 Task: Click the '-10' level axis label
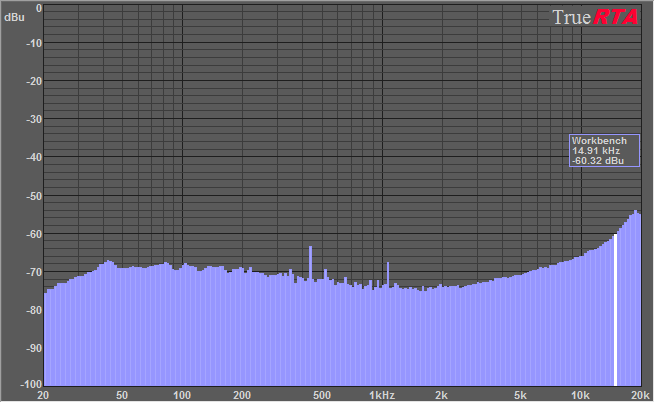(x=34, y=43)
